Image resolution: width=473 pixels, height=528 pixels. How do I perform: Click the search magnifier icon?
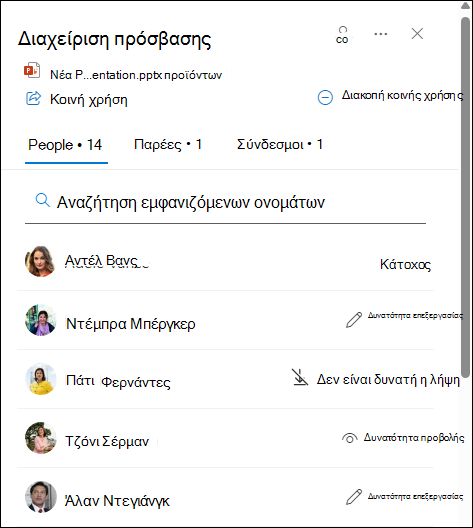point(43,201)
